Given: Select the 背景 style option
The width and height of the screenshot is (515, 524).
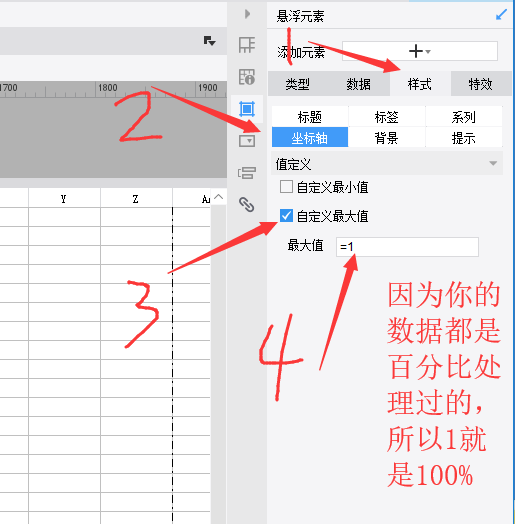Looking at the screenshot, I should click(x=387, y=137).
